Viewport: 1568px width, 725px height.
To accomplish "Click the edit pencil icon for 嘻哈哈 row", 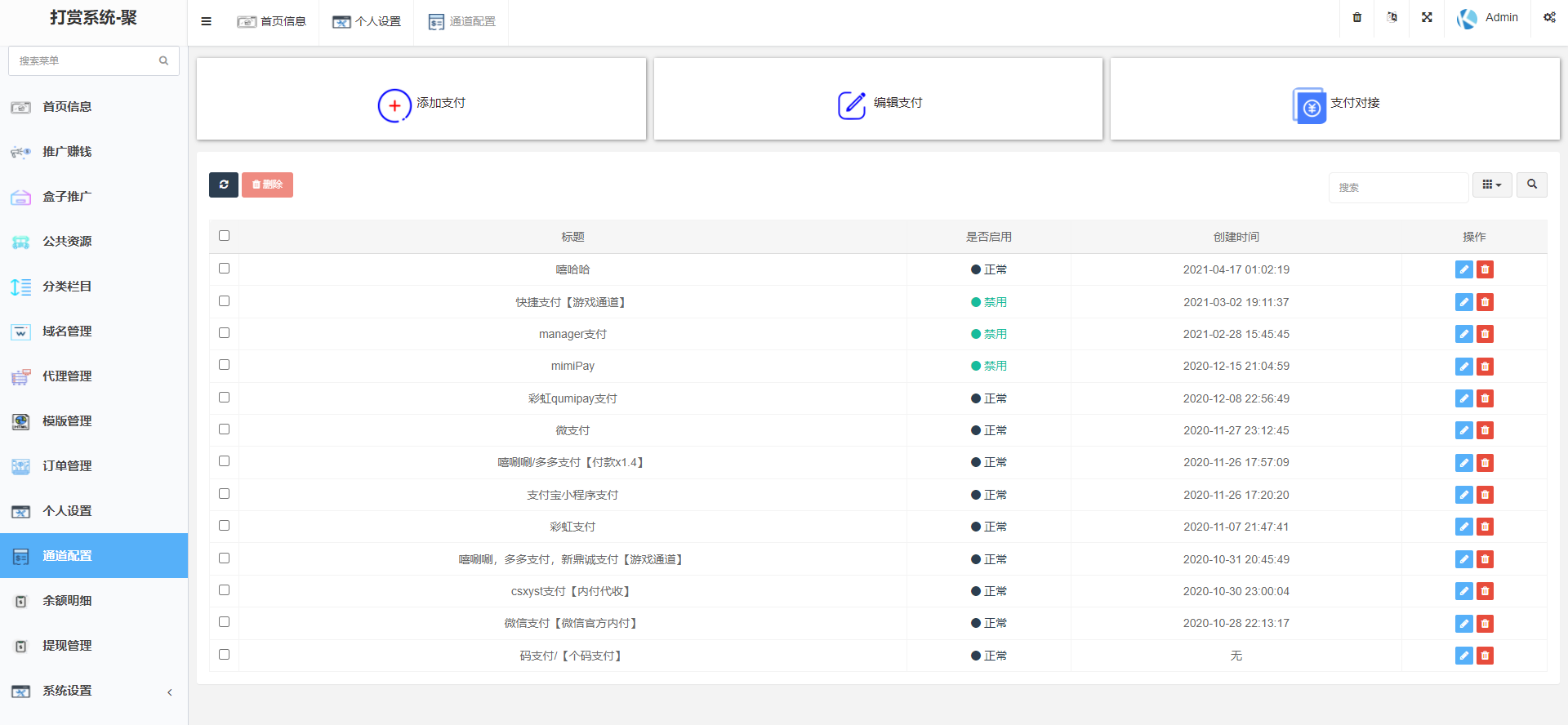I will 1463,269.
